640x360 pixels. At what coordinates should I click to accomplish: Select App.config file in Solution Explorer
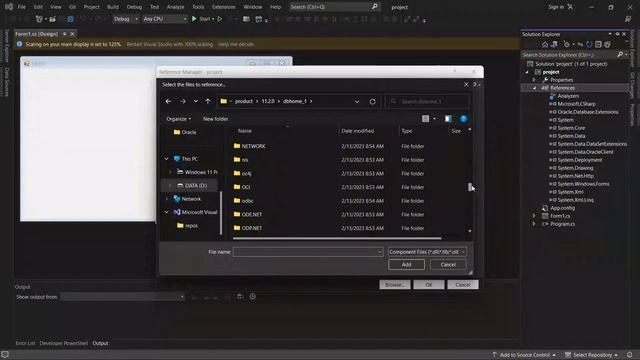pyautogui.click(x=562, y=208)
